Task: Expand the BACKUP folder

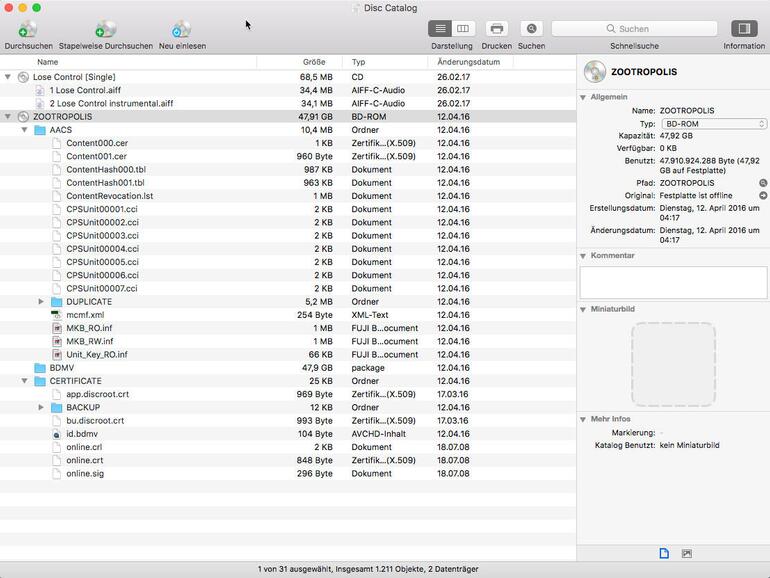Action: point(41,408)
